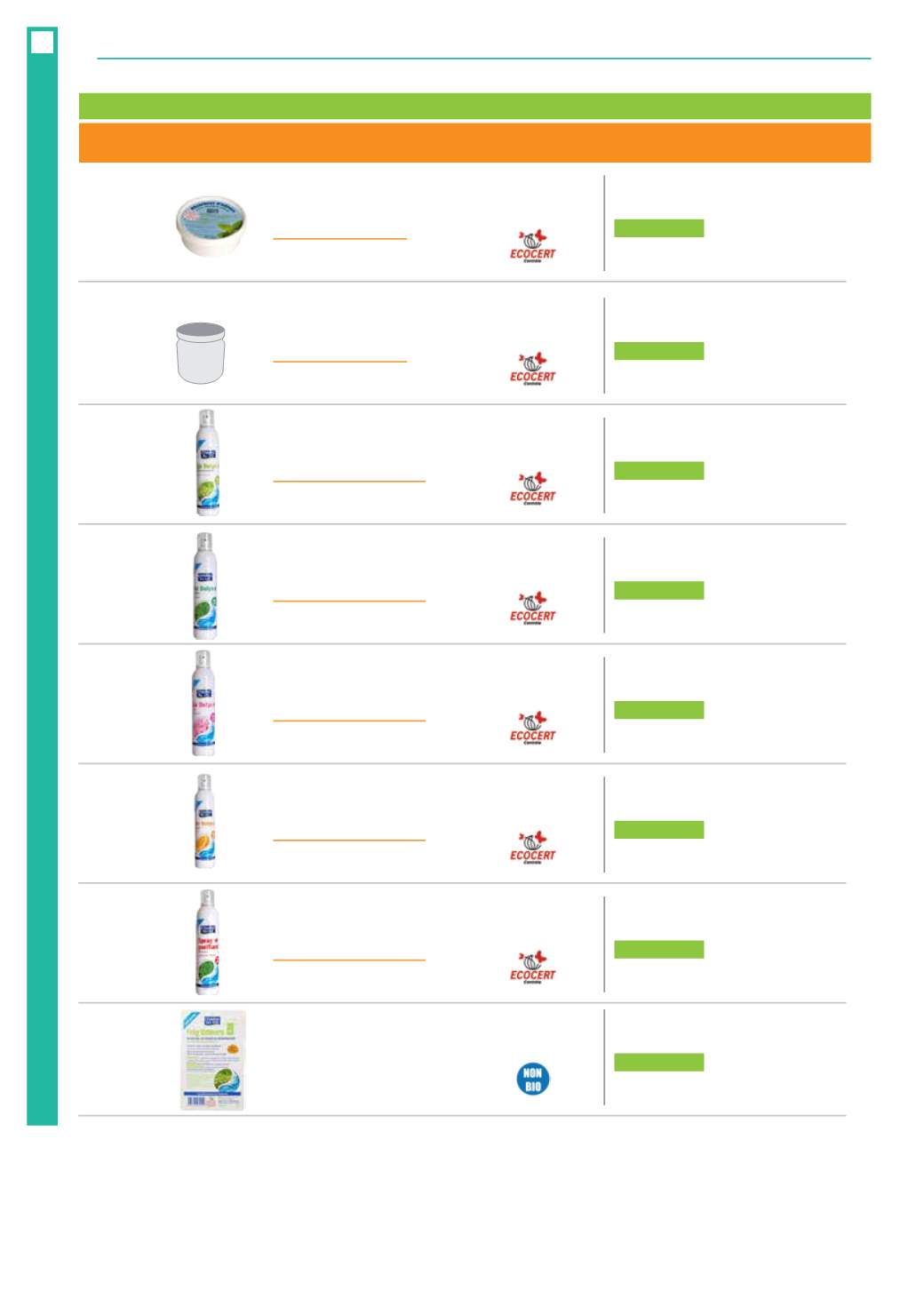Image resolution: width=924 pixels, height=1307 pixels.
Task: Click Ecocert logo in the orange spray row
Action: coord(532,847)
